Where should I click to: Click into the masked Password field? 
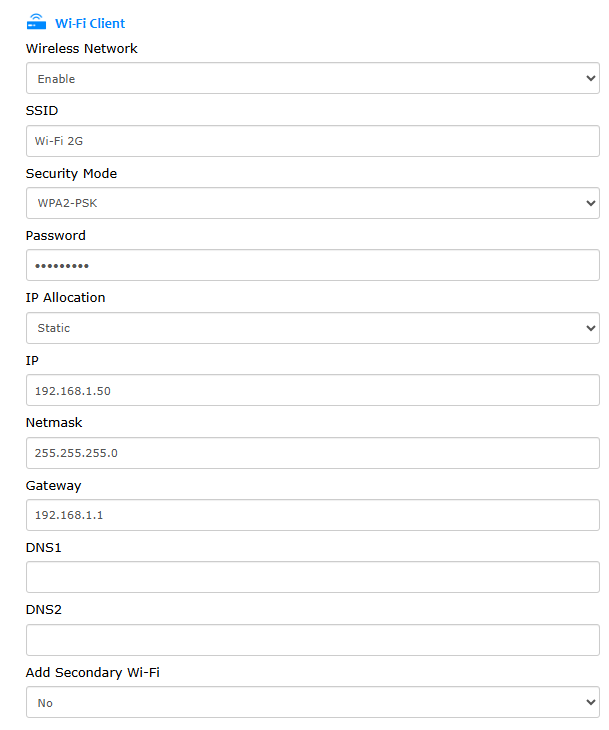point(312,265)
